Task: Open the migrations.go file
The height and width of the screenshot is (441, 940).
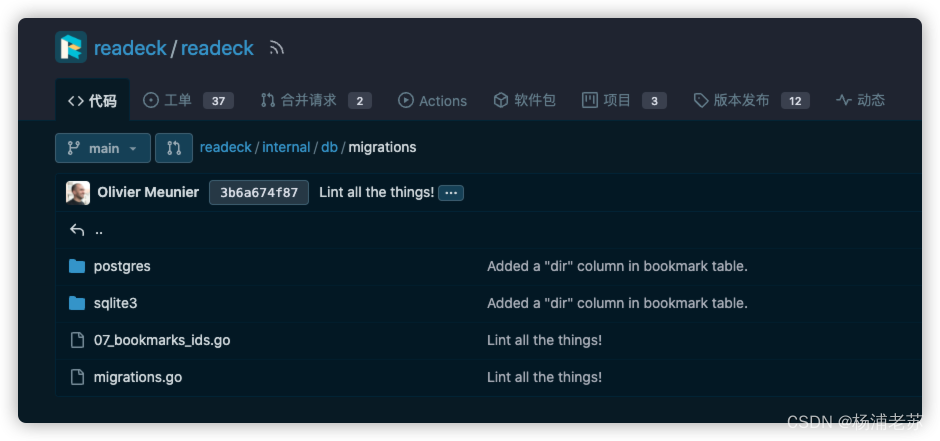Action: 138,377
